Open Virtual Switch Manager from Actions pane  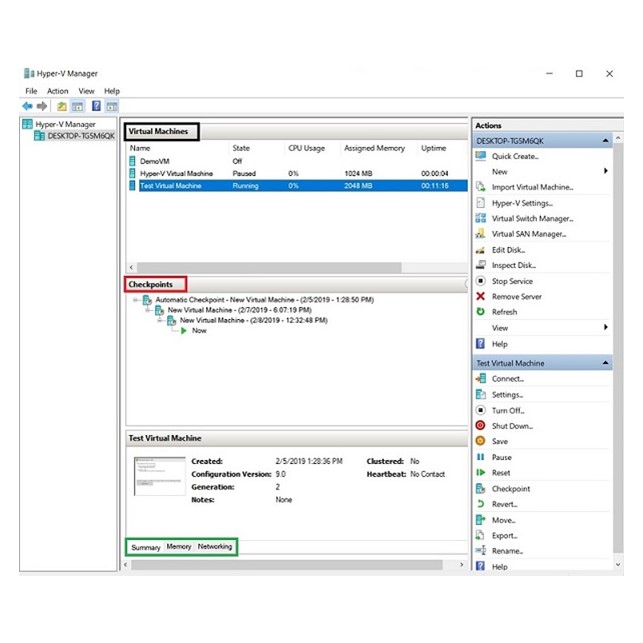(481, 218)
